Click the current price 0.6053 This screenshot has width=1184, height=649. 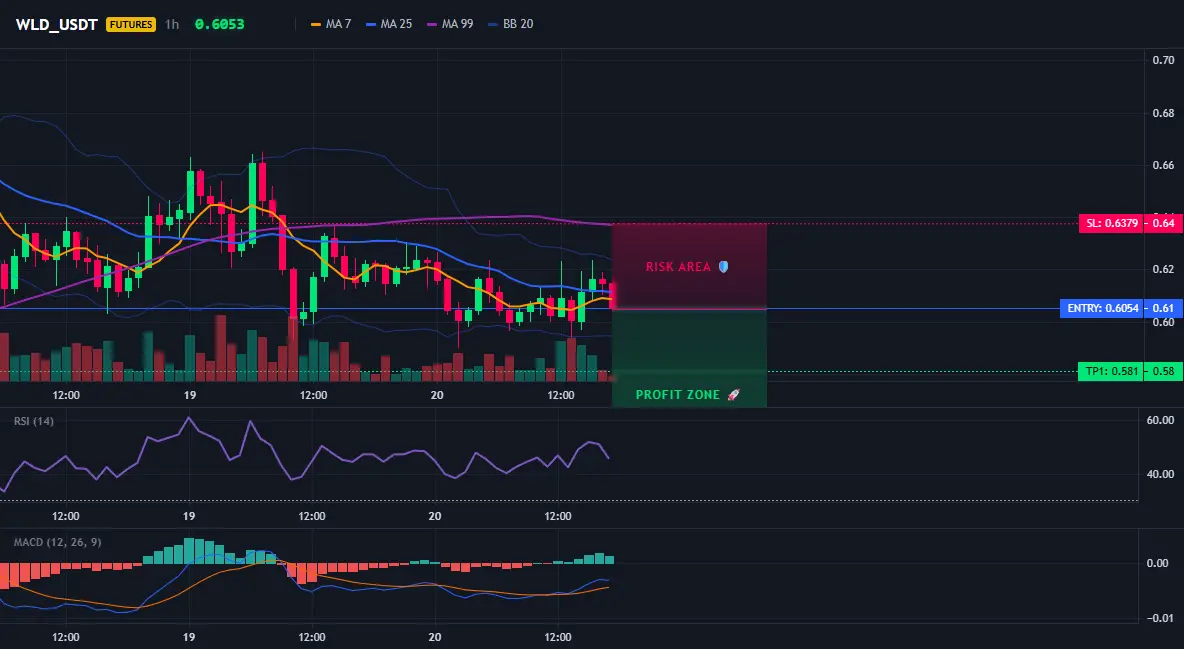(220, 24)
